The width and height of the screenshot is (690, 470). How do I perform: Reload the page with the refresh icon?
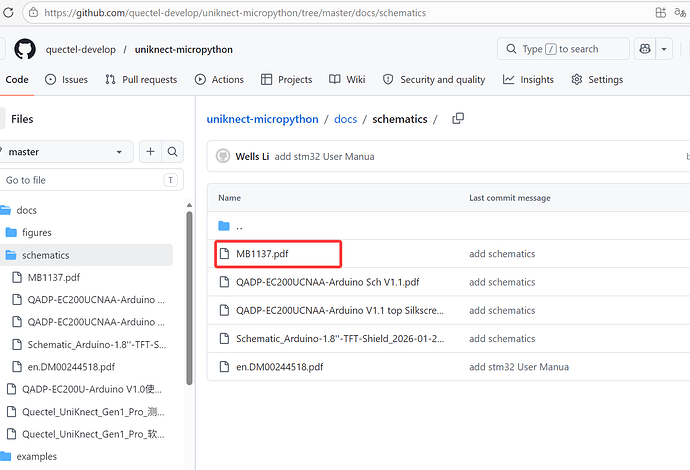point(8,12)
